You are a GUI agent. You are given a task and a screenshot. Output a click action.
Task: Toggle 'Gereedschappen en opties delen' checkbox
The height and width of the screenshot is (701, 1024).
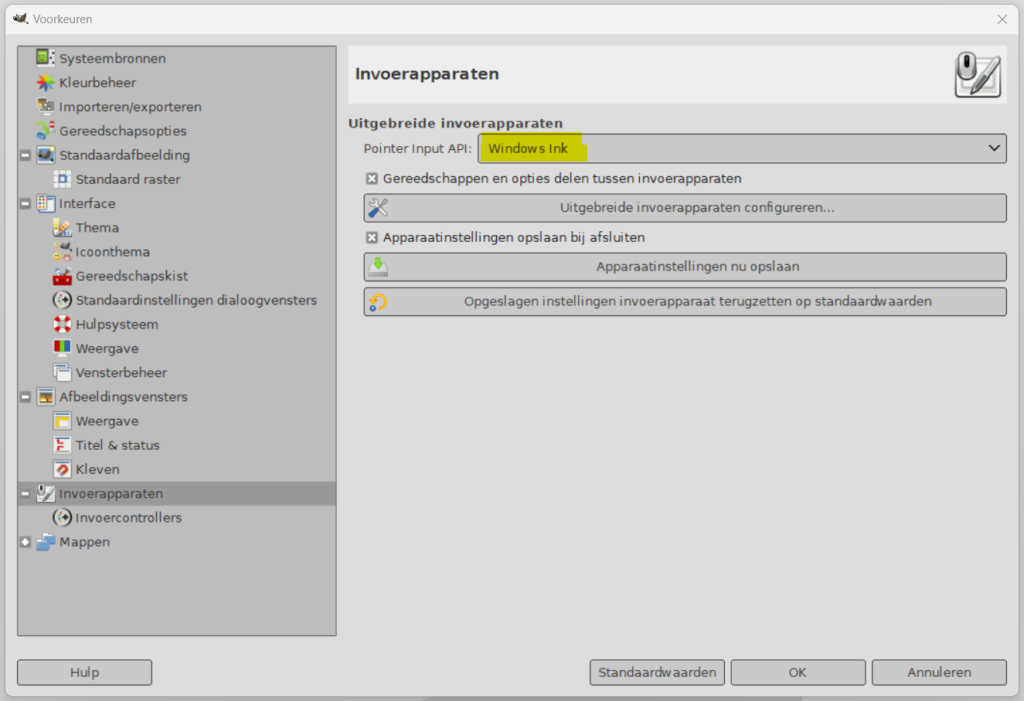[x=371, y=179]
